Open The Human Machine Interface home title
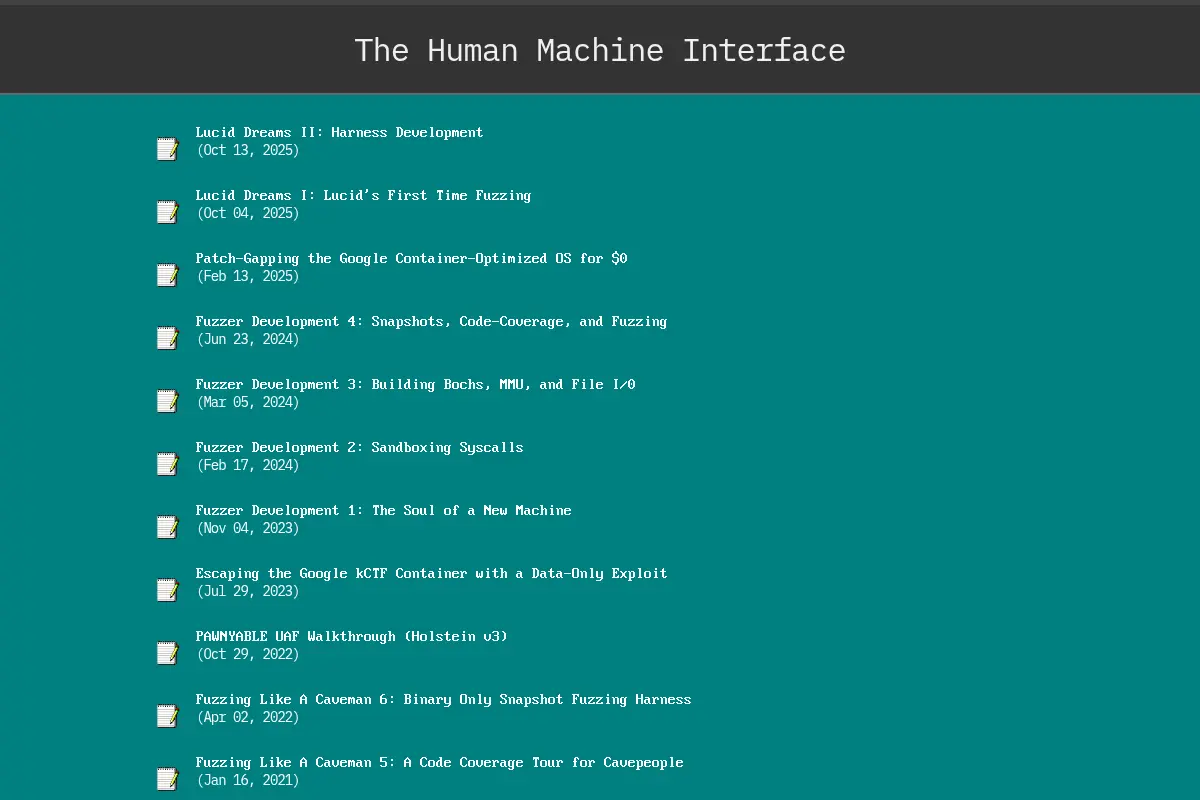Screen dimensions: 1200x800 click(600, 50)
